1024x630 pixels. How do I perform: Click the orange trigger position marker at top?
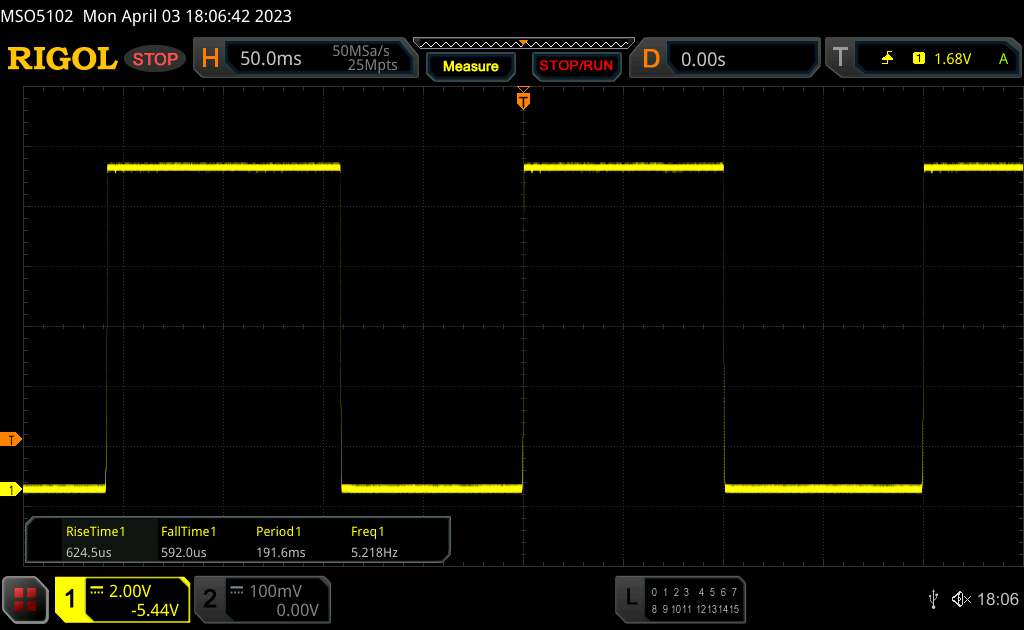523,99
